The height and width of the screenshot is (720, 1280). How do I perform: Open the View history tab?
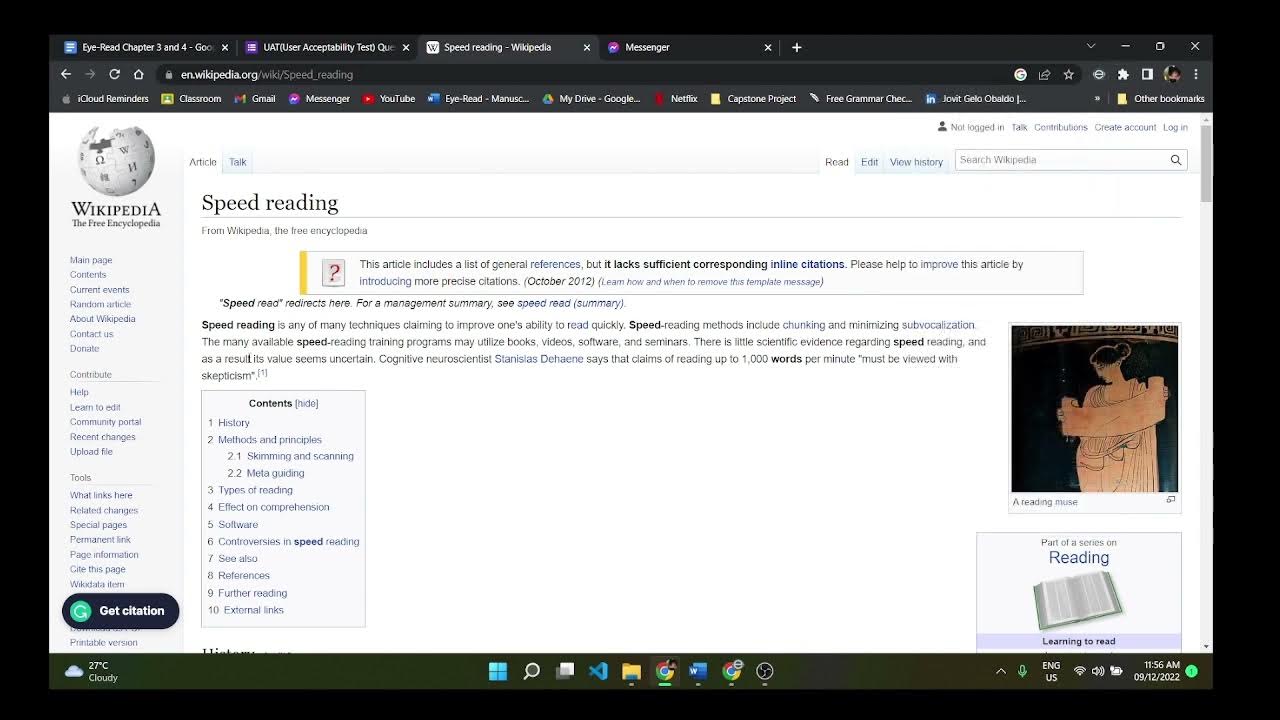[916, 162]
